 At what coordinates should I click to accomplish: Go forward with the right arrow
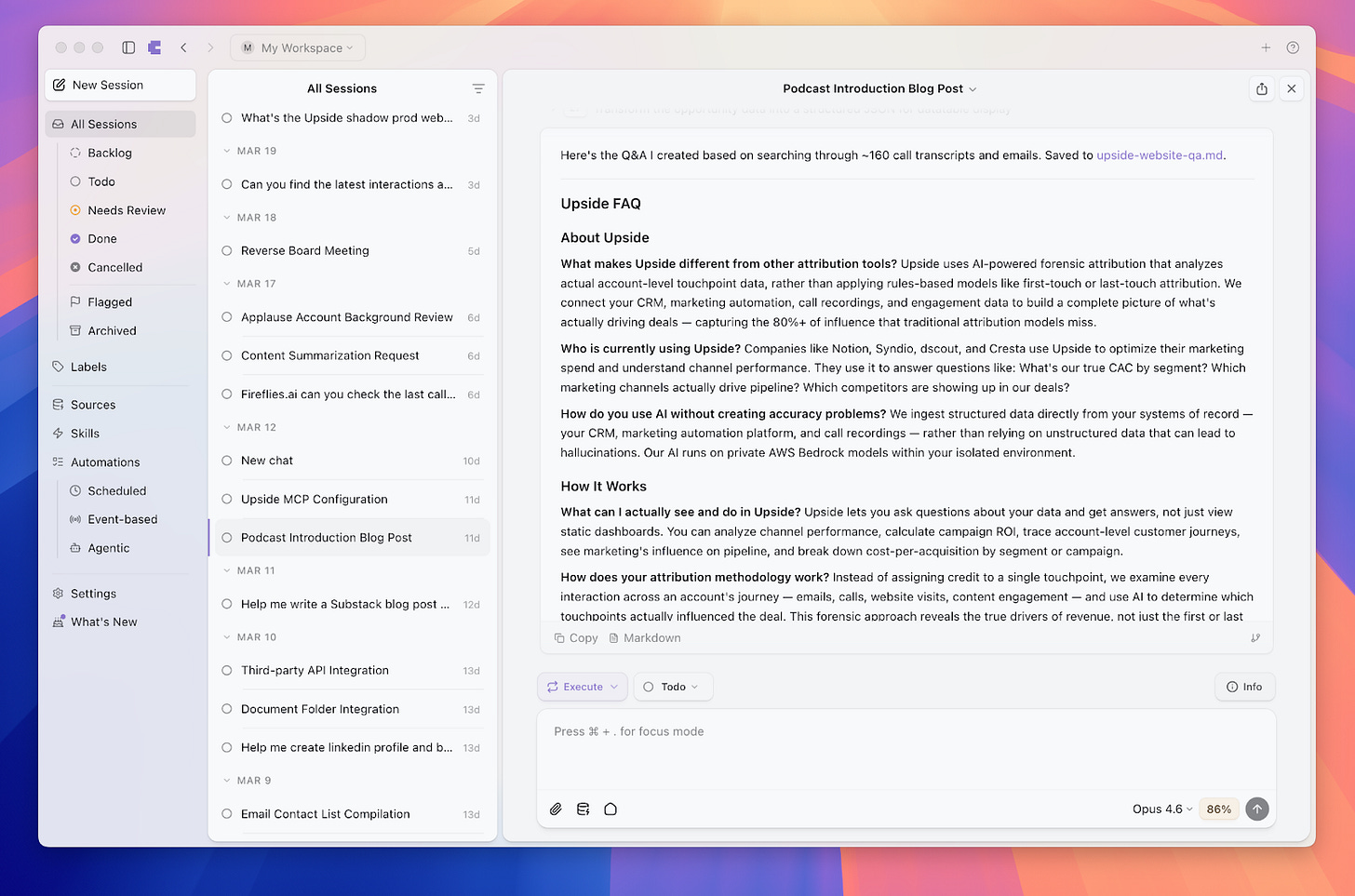(x=210, y=47)
